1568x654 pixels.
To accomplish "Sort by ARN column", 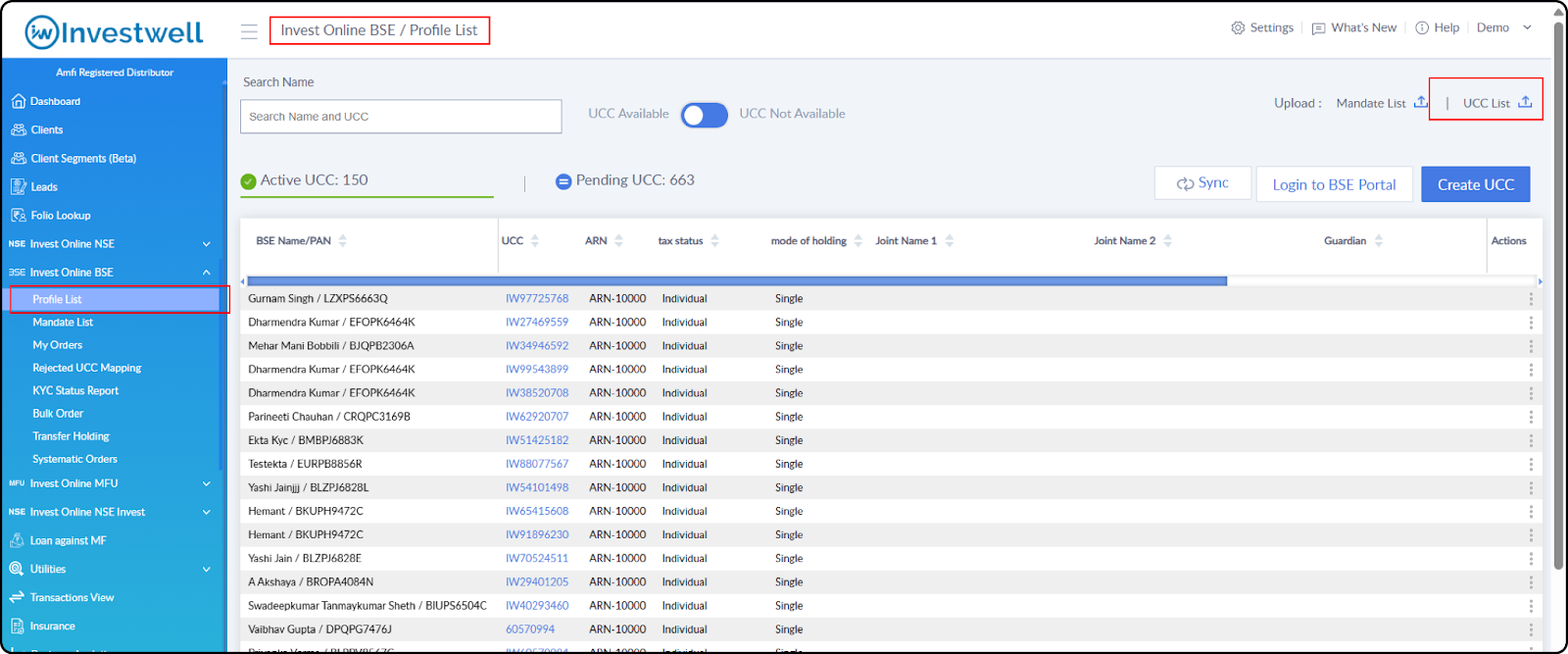I will (x=618, y=240).
